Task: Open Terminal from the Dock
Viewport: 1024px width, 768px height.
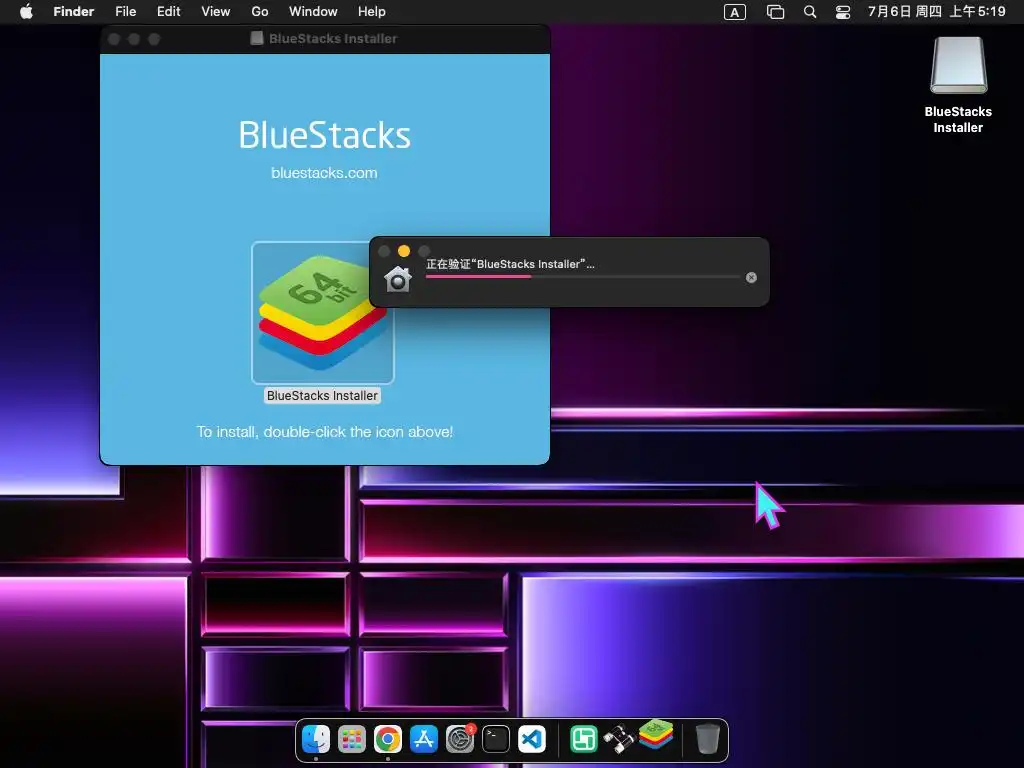Action: (x=496, y=739)
